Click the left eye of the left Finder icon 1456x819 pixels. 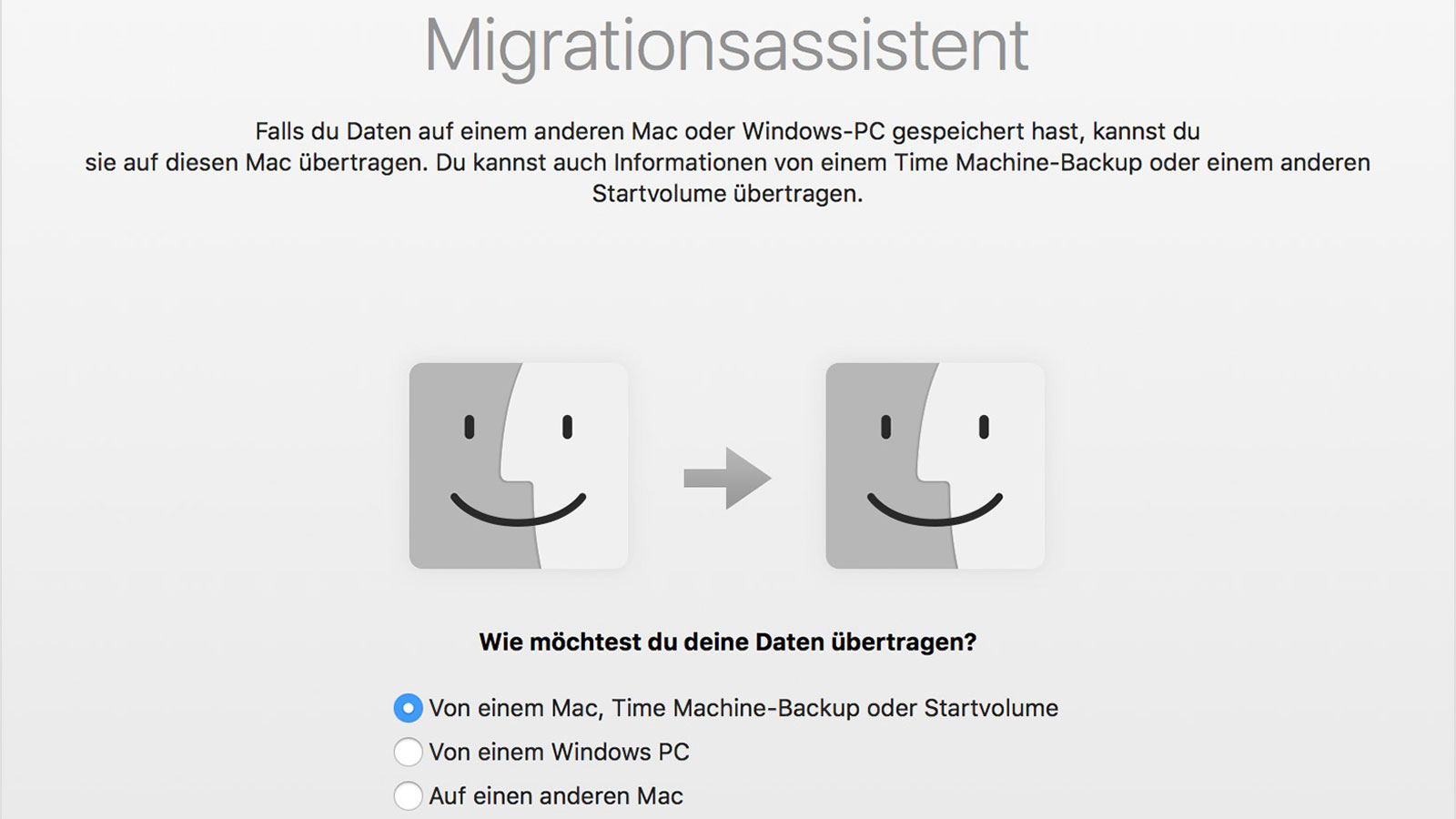tap(470, 426)
